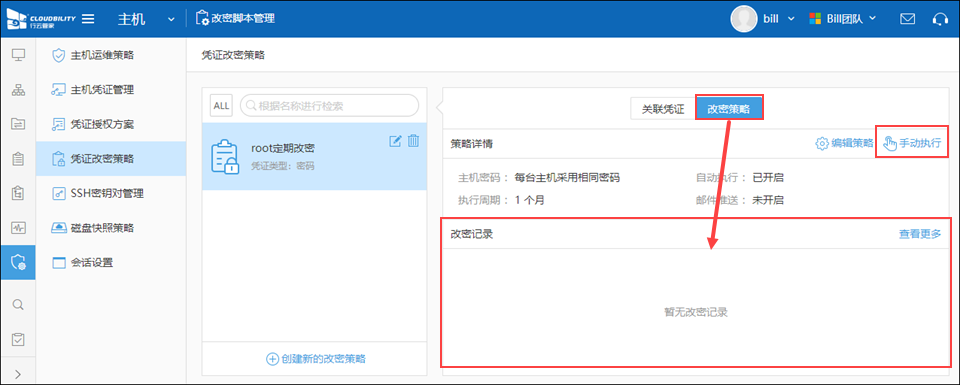Click 创建新的改密策略 button
This screenshot has height=385, width=960.
point(317,359)
